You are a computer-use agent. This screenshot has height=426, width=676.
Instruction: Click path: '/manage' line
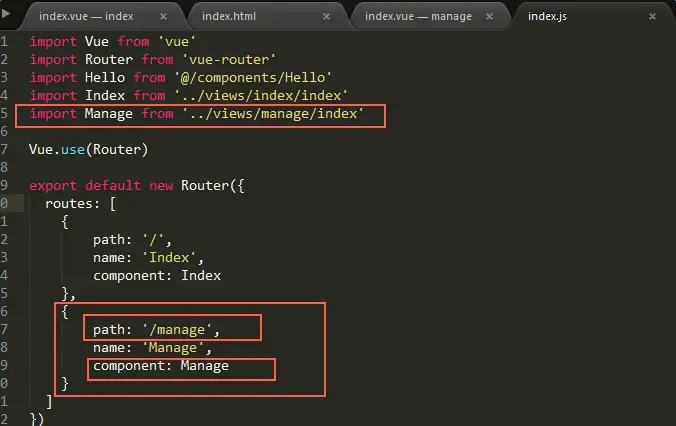click(156, 330)
